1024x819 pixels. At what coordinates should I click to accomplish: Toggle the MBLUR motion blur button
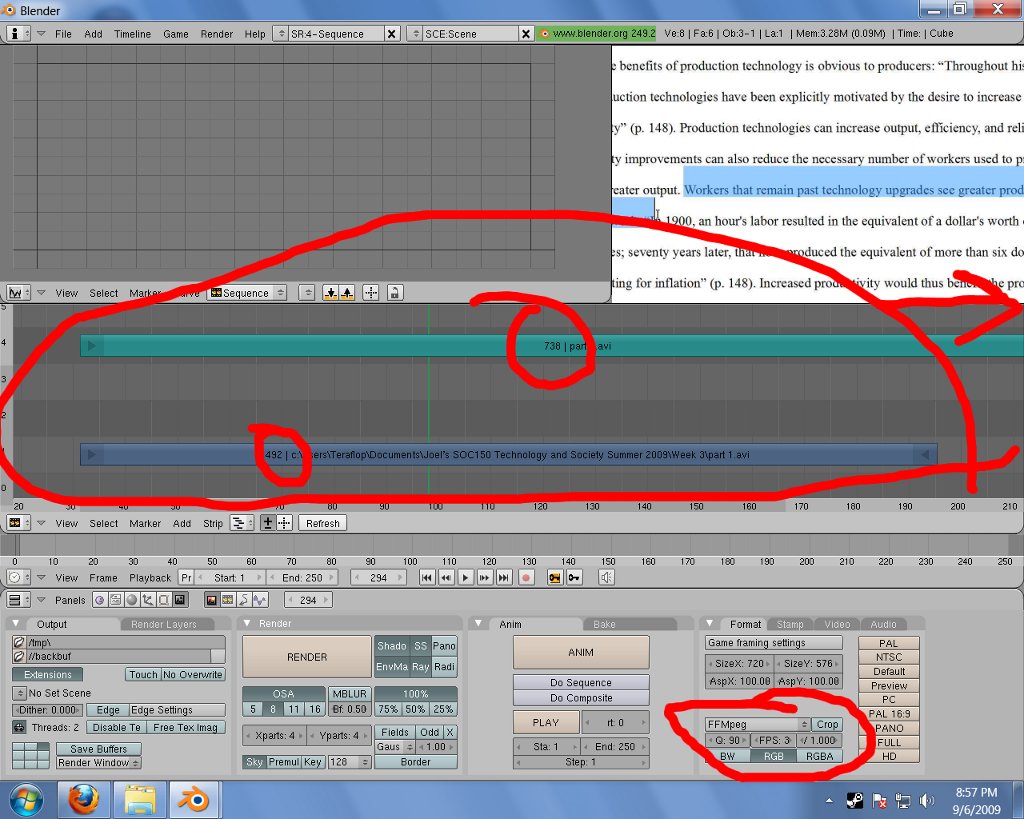[x=349, y=694]
